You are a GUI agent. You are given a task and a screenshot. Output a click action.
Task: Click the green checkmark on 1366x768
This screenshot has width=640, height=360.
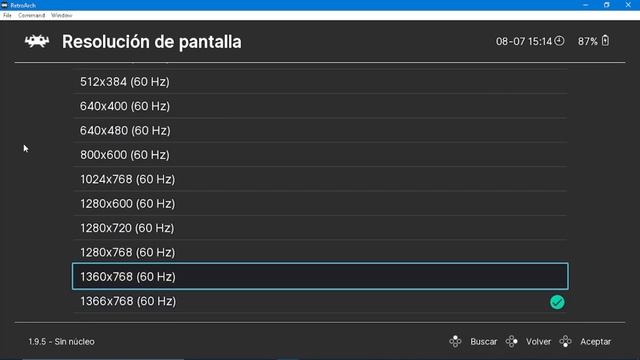click(557, 302)
